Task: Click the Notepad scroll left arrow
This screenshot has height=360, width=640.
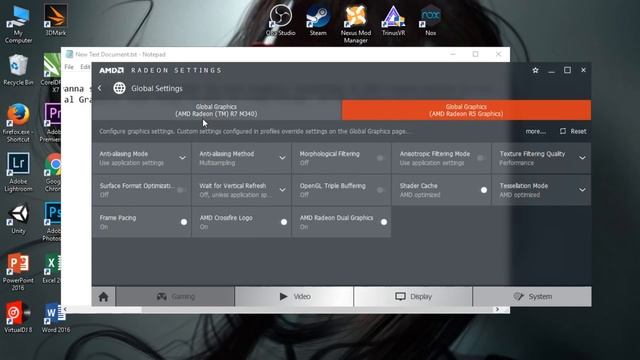Action: 65,309
